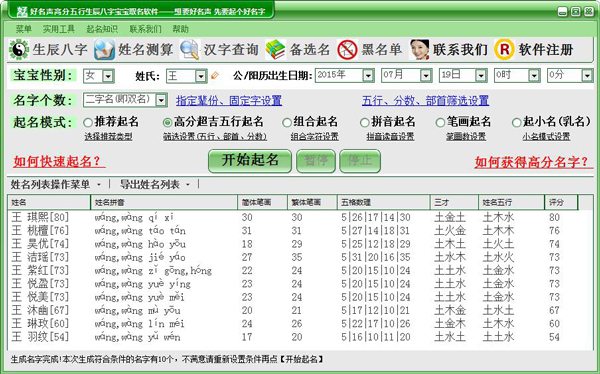Sort by the 三才 column header
Image resolution: width=600 pixels, height=374 pixels.
[x=454, y=202]
